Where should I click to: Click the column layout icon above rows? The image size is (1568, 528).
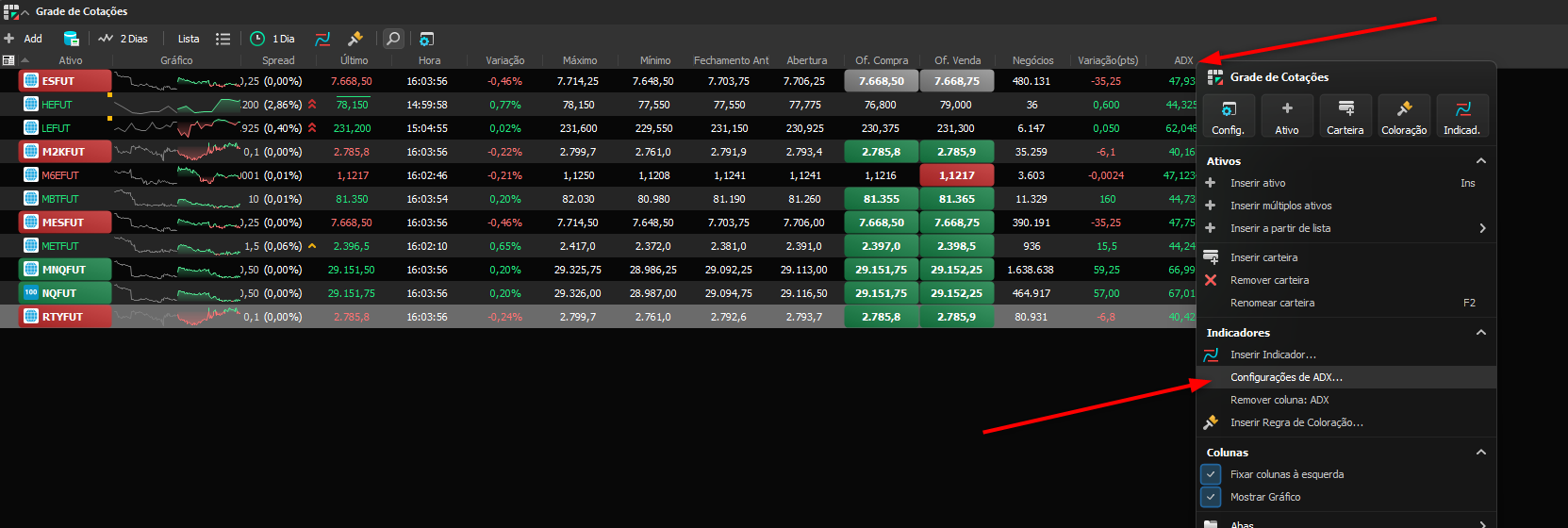point(8,60)
